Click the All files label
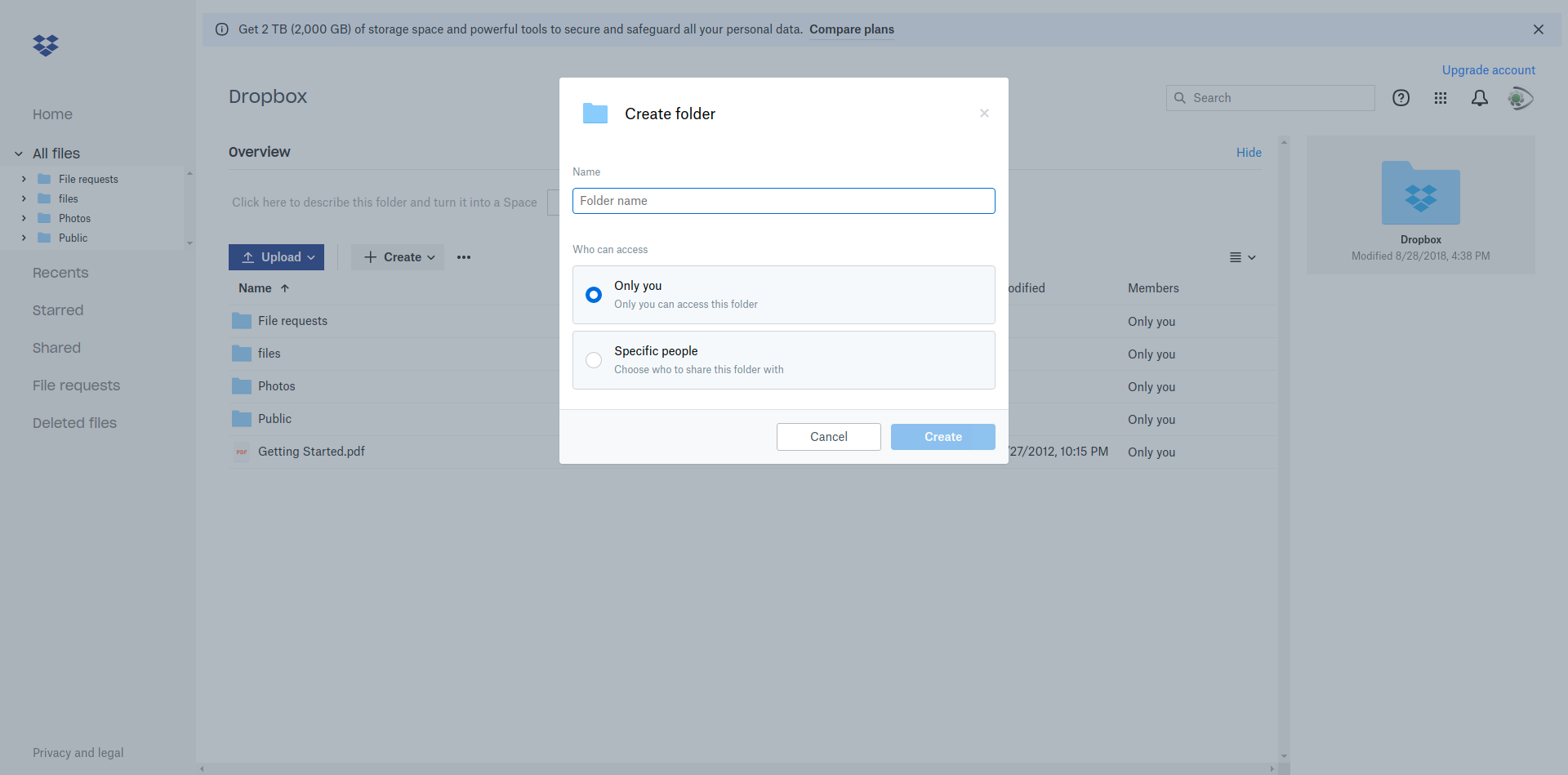 (x=56, y=154)
